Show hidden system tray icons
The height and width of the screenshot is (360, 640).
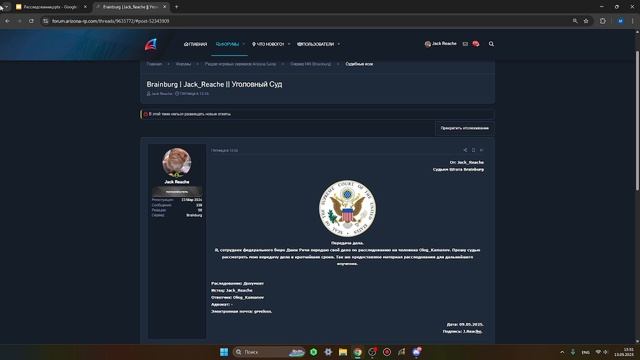(562, 352)
